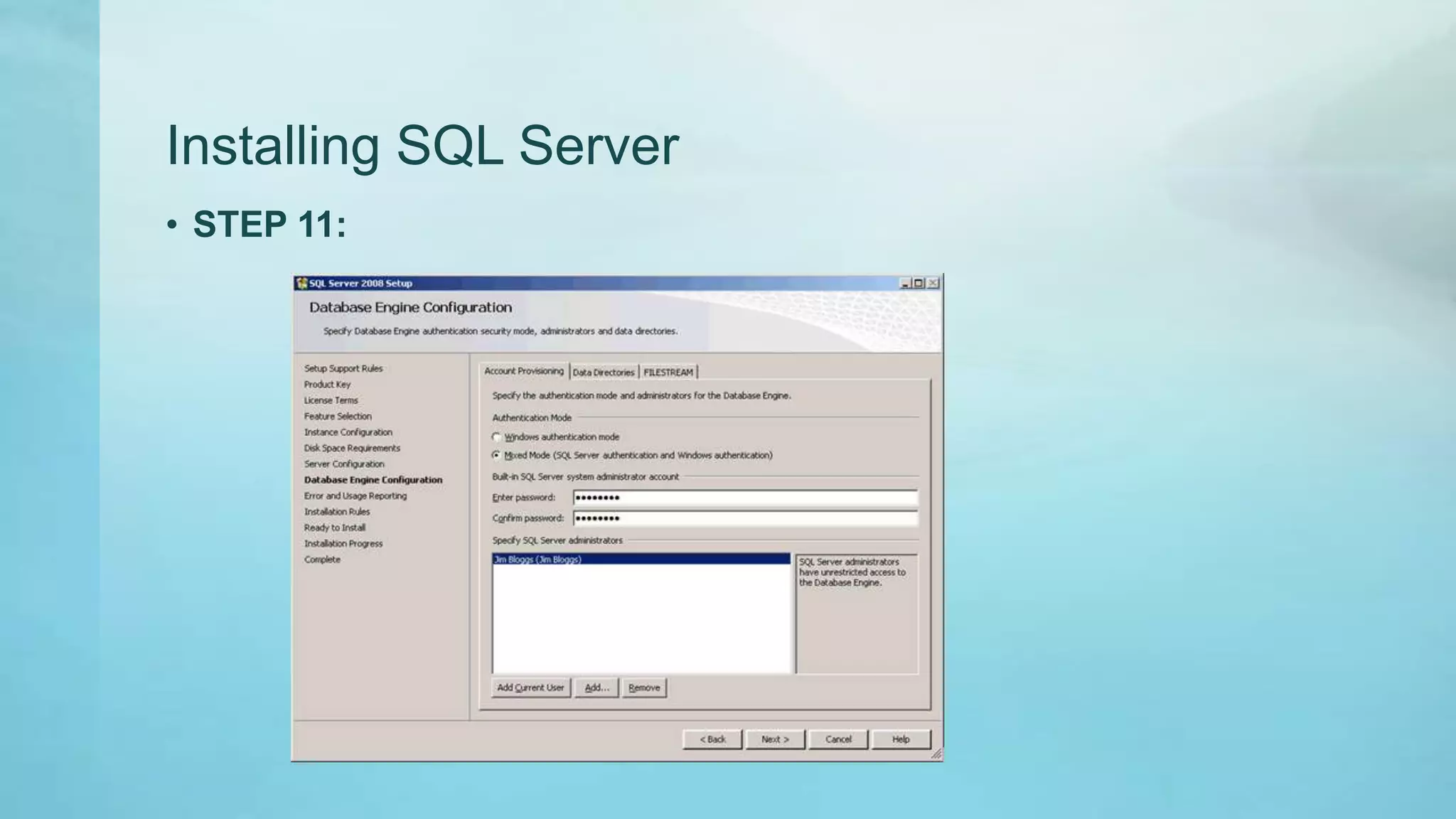Click Installation Rules step in sidebar

(337, 512)
